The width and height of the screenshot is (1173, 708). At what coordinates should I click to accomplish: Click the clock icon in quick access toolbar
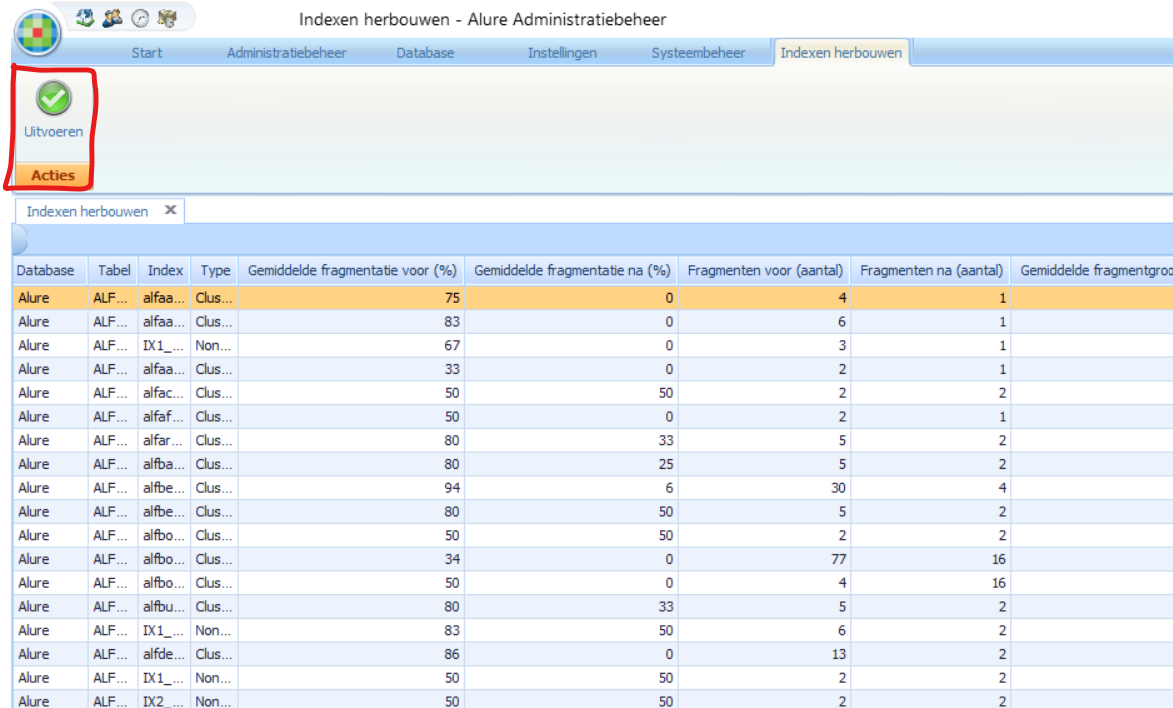tap(140, 17)
